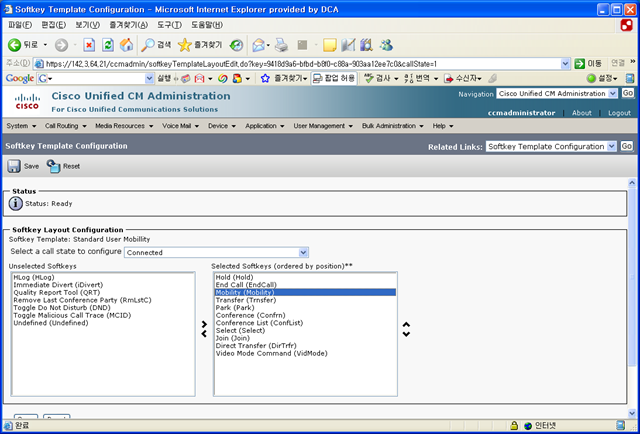Viewport: 640px width, 434px height.
Task: Click the Cisco logo
Action: pos(27,102)
